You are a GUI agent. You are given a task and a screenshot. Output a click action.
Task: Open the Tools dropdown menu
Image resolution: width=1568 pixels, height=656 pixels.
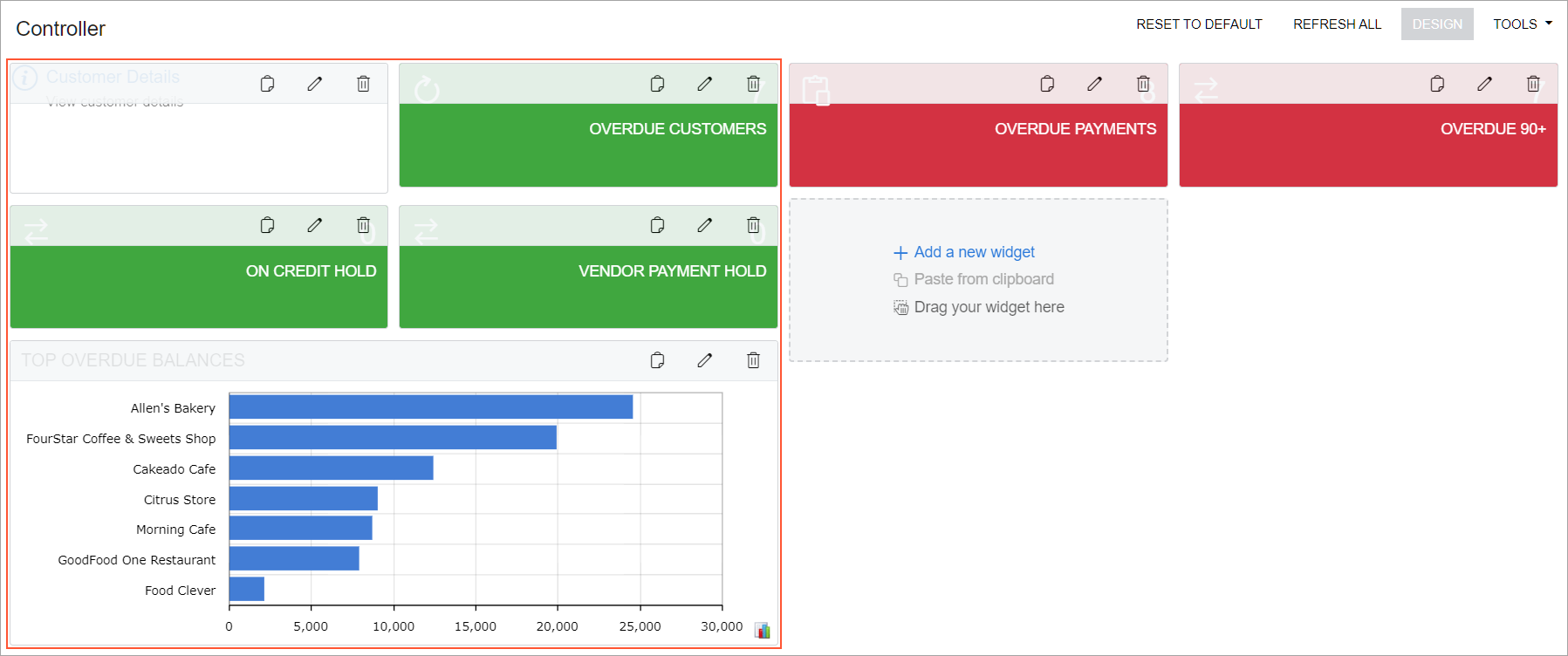pyautogui.click(x=1522, y=24)
